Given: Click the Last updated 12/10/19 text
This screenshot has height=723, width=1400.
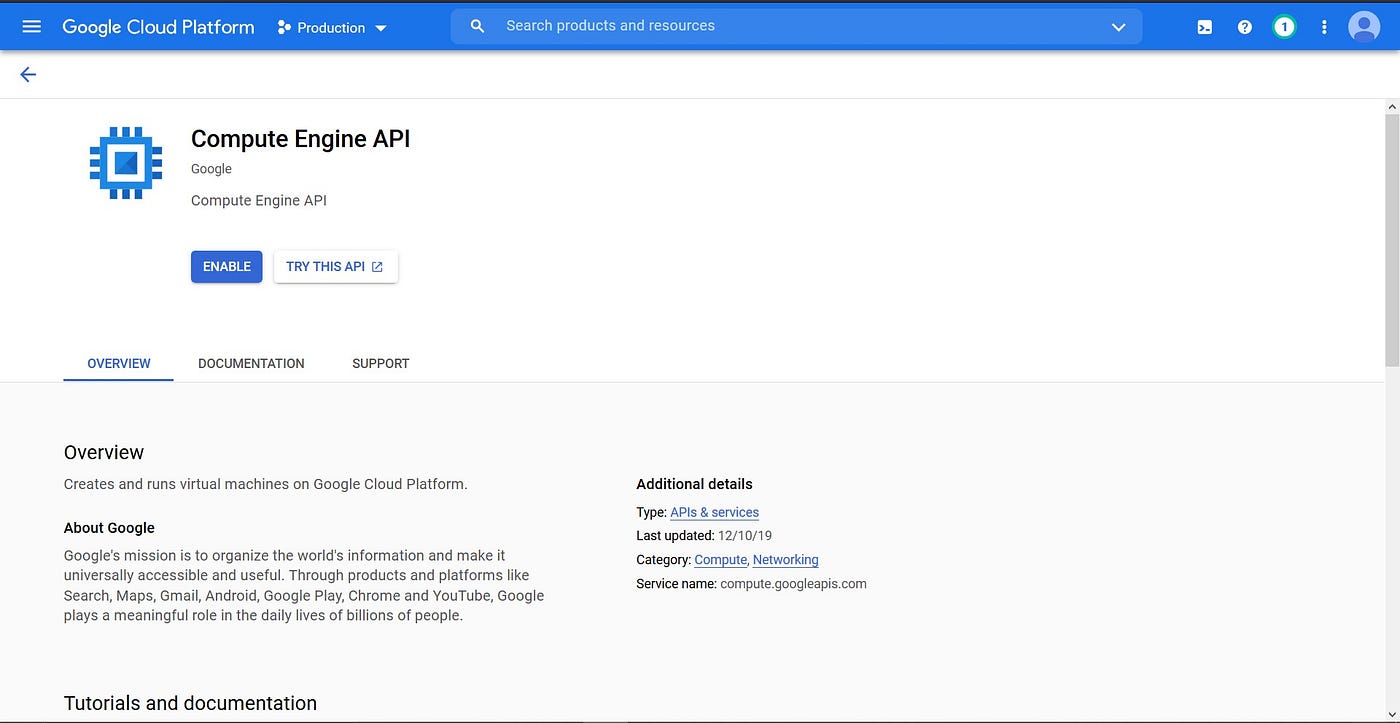Looking at the screenshot, I should point(704,536).
